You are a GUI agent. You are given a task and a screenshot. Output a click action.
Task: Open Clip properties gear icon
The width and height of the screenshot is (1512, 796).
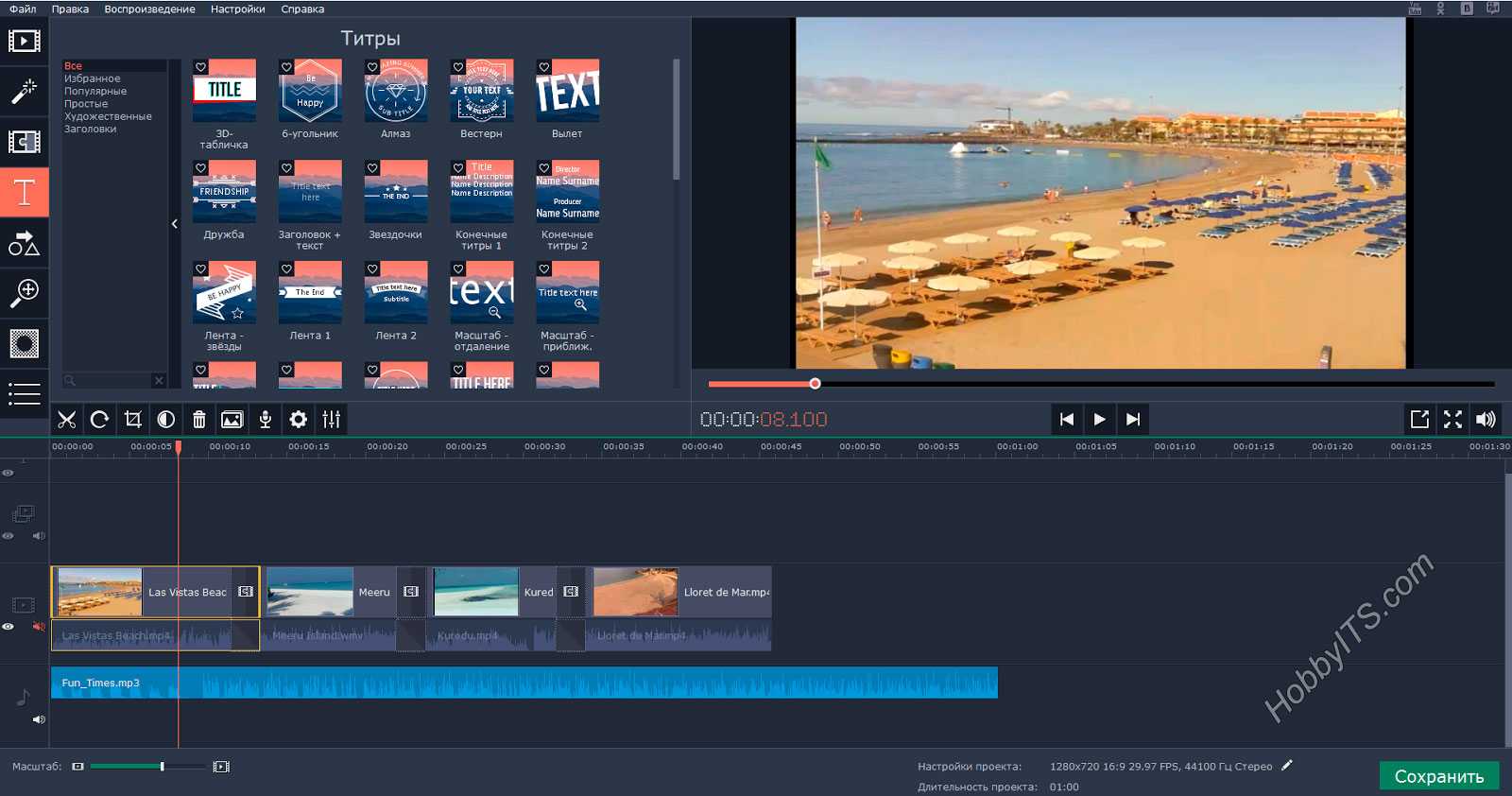[x=299, y=419]
